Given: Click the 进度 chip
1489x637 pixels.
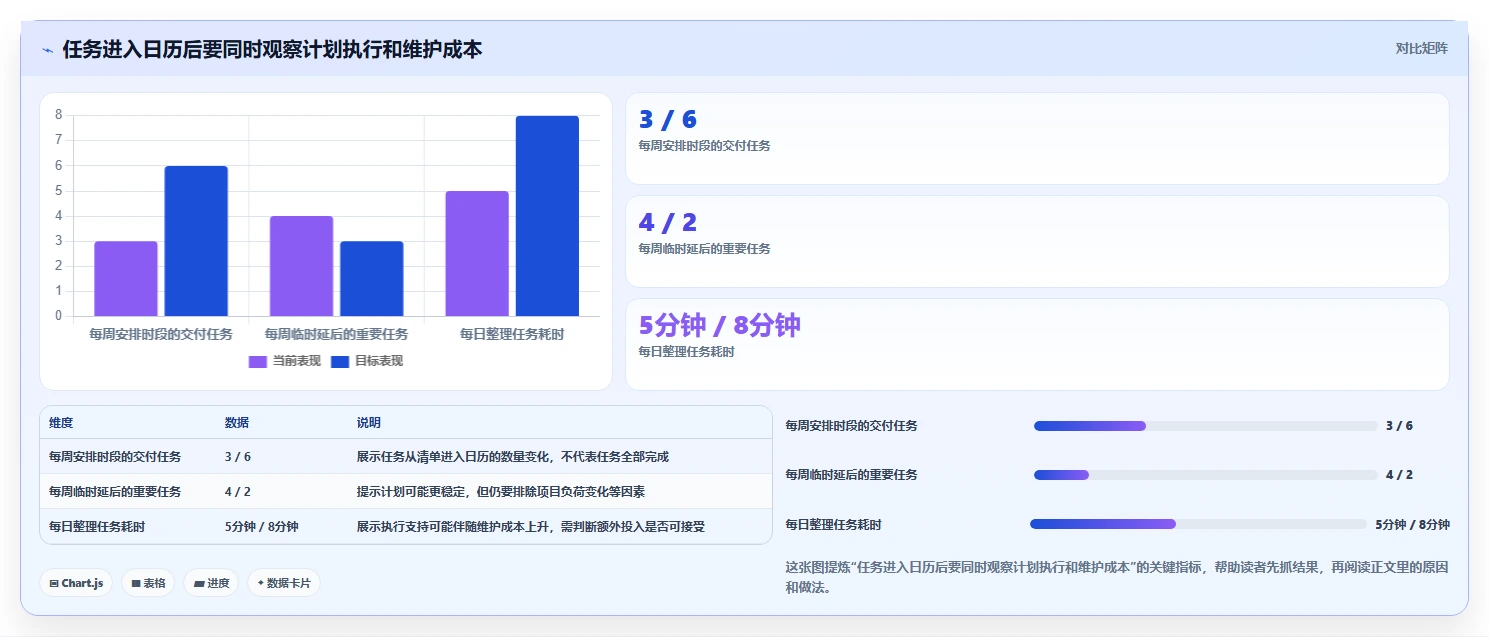Looking at the screenshot, I should (x=211, y=583).
